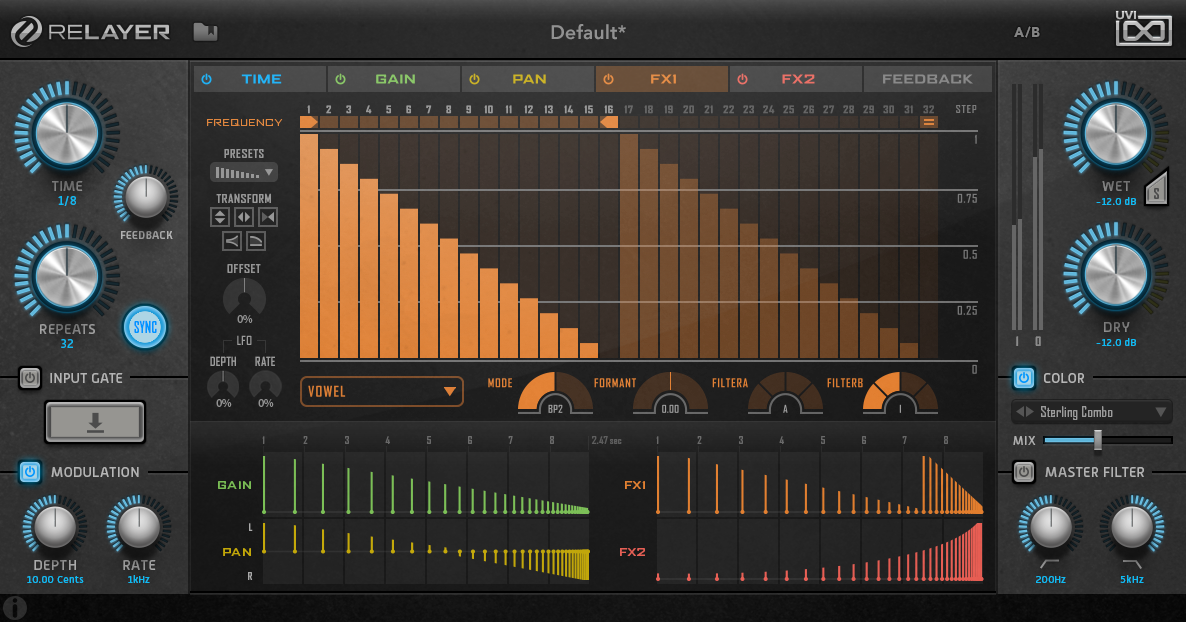This screenshot has width=1186, height=622.
Task: Switch to the FX2 tab
Action: coord(796,79)
